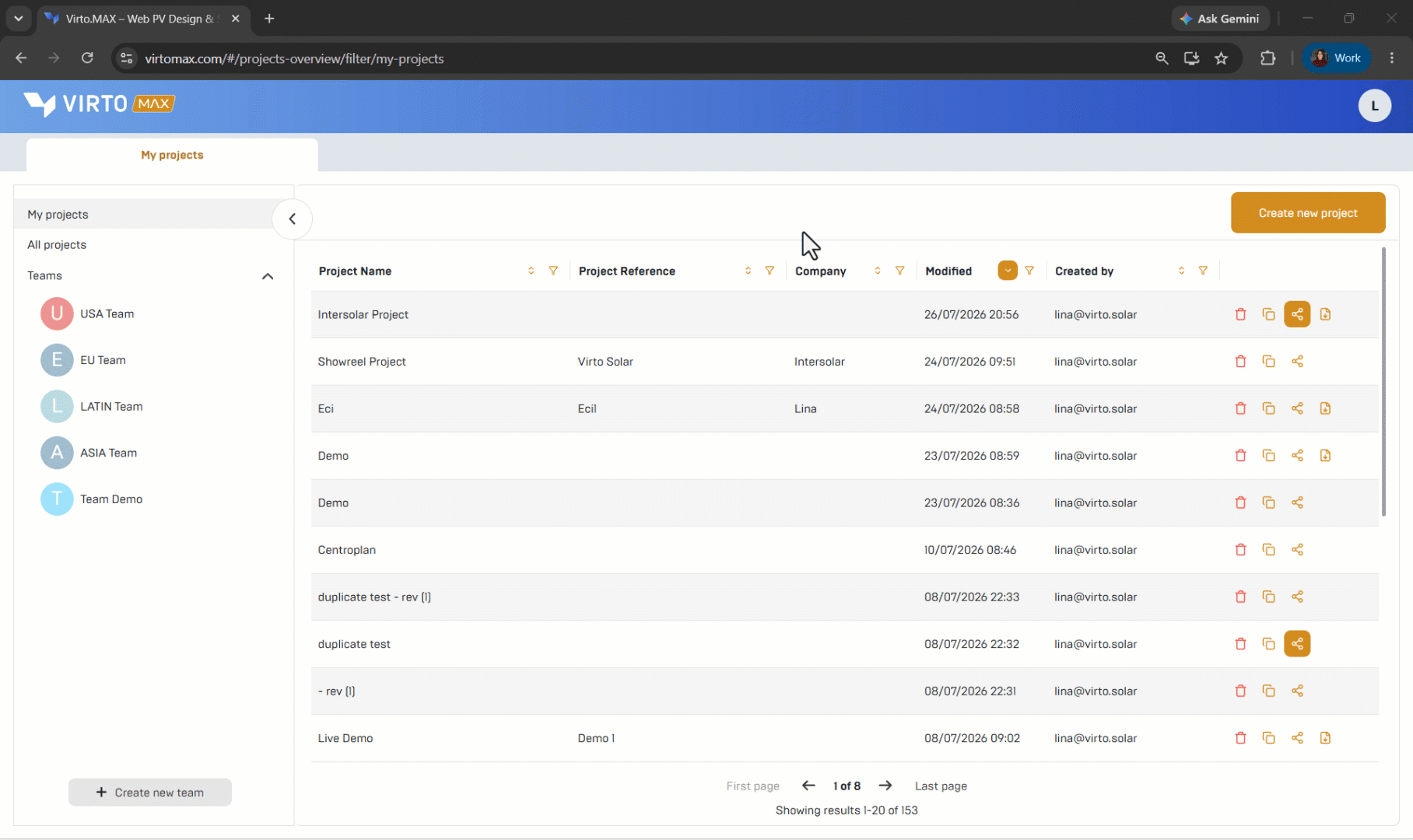The image size is (1413, 840).
Task: Open document icon for Live Demo
Action: tap(1325, 738)
